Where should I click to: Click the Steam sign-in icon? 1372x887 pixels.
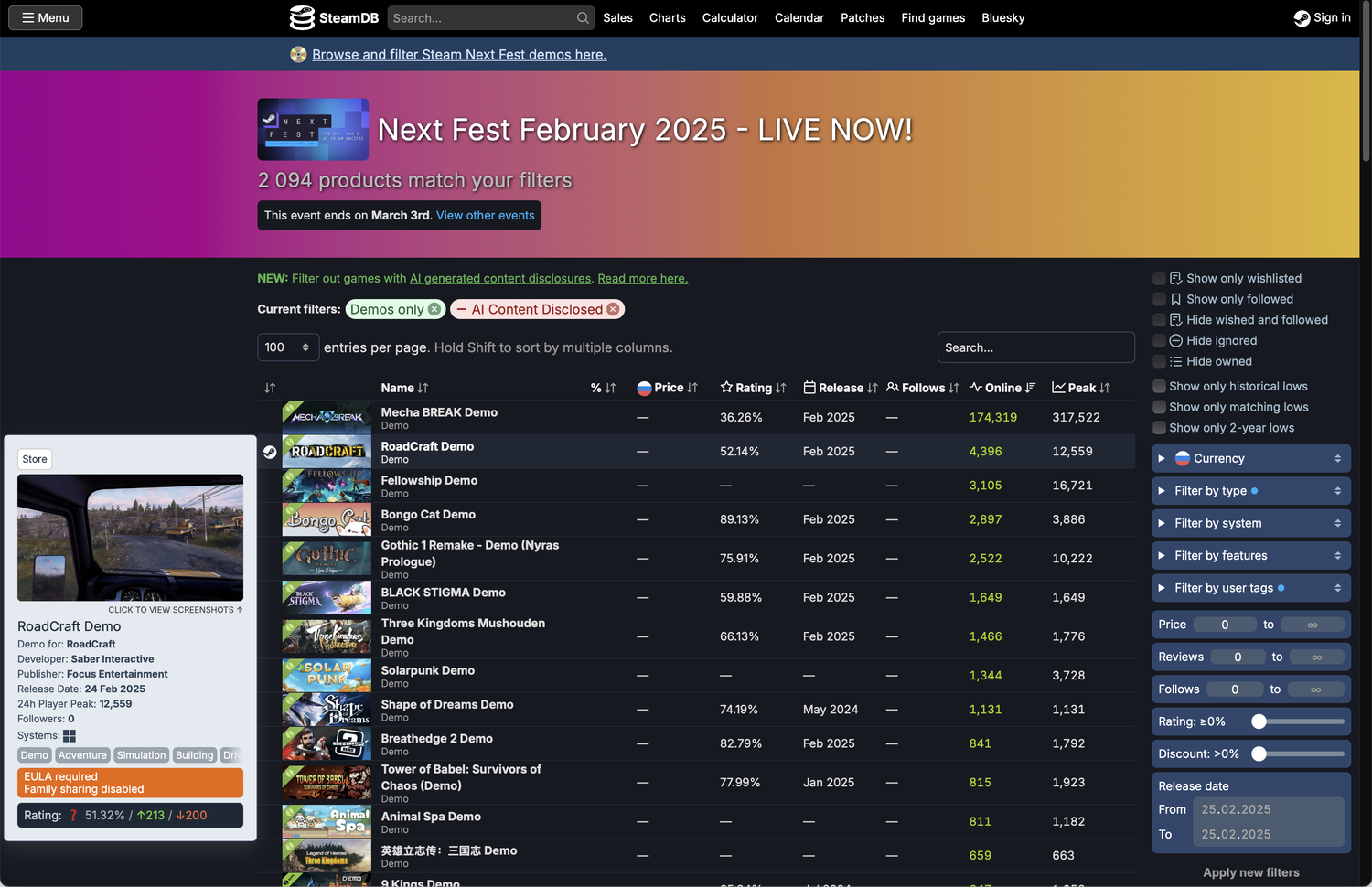coord(1302,18)
